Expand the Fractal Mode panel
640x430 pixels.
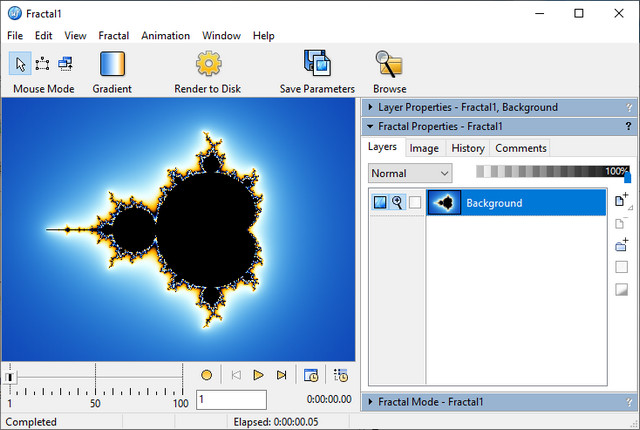point(371,402)
